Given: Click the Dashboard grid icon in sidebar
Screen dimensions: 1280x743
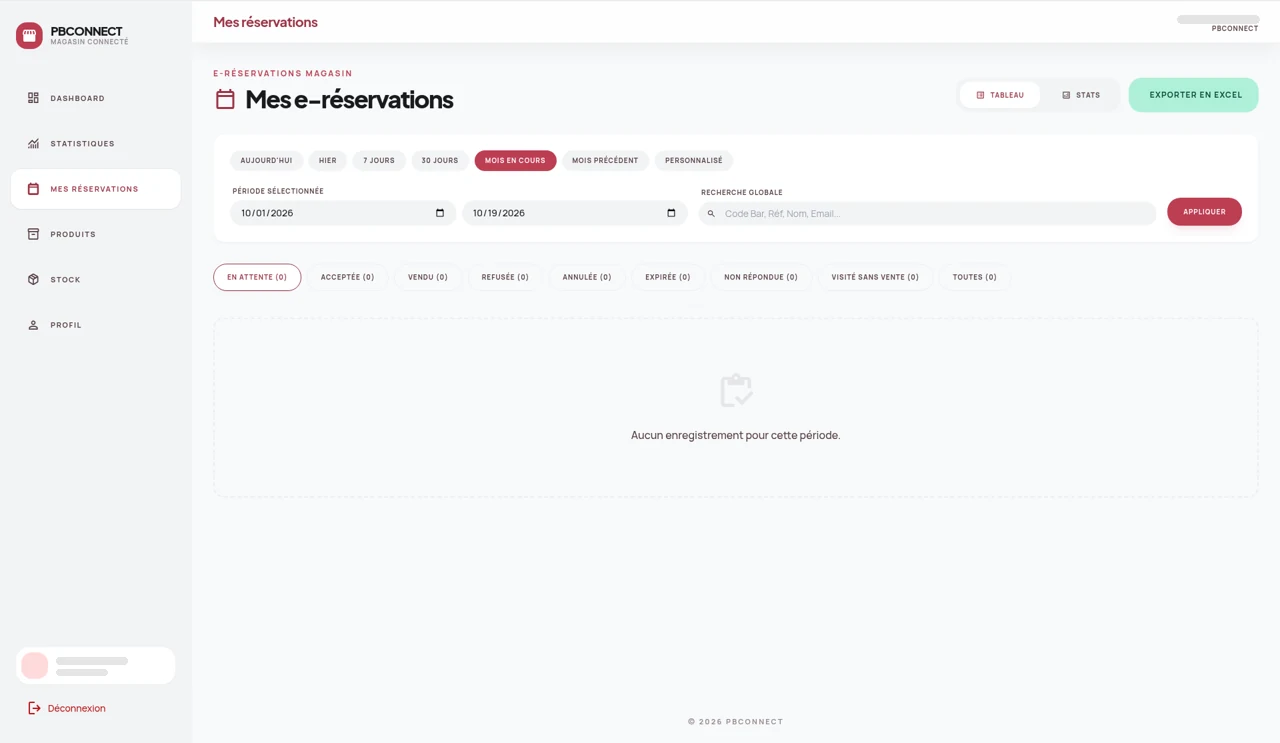Looking at the screenshot, I should pyautogui.click(x=33, y=98).
